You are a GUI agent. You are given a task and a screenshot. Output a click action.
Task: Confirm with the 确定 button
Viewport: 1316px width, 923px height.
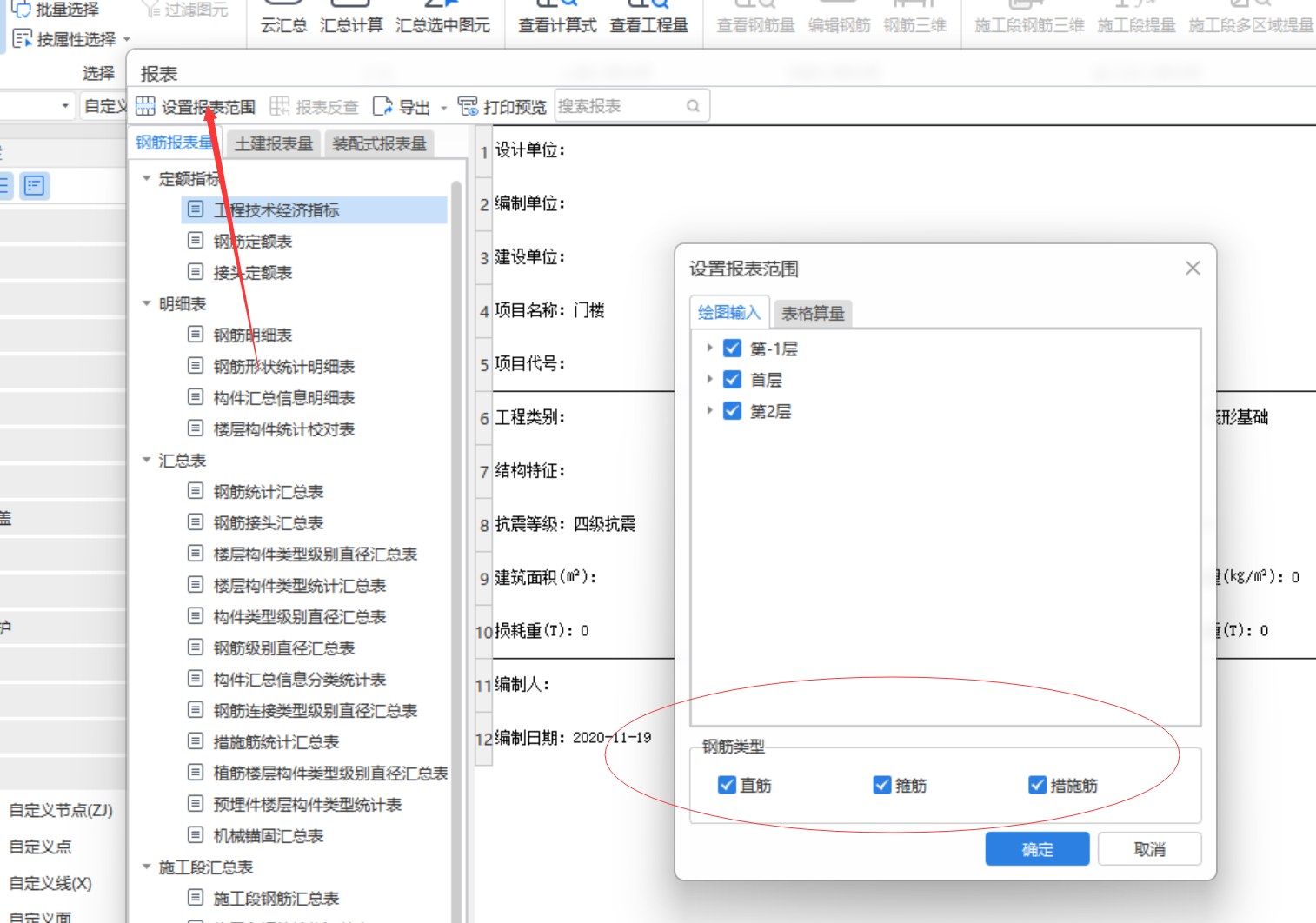1037,849
